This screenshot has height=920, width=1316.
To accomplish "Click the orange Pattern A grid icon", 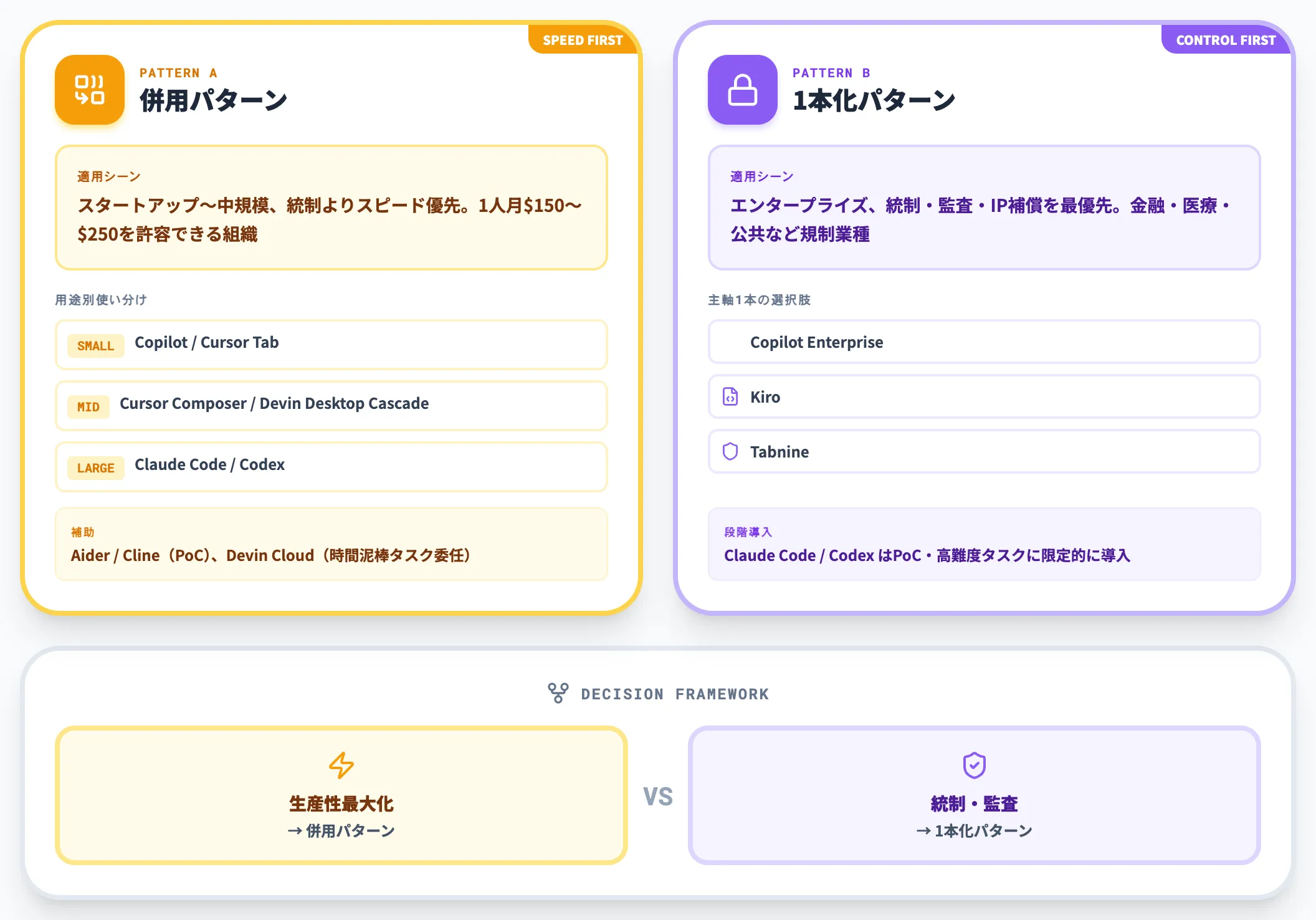I will point(90,90).
